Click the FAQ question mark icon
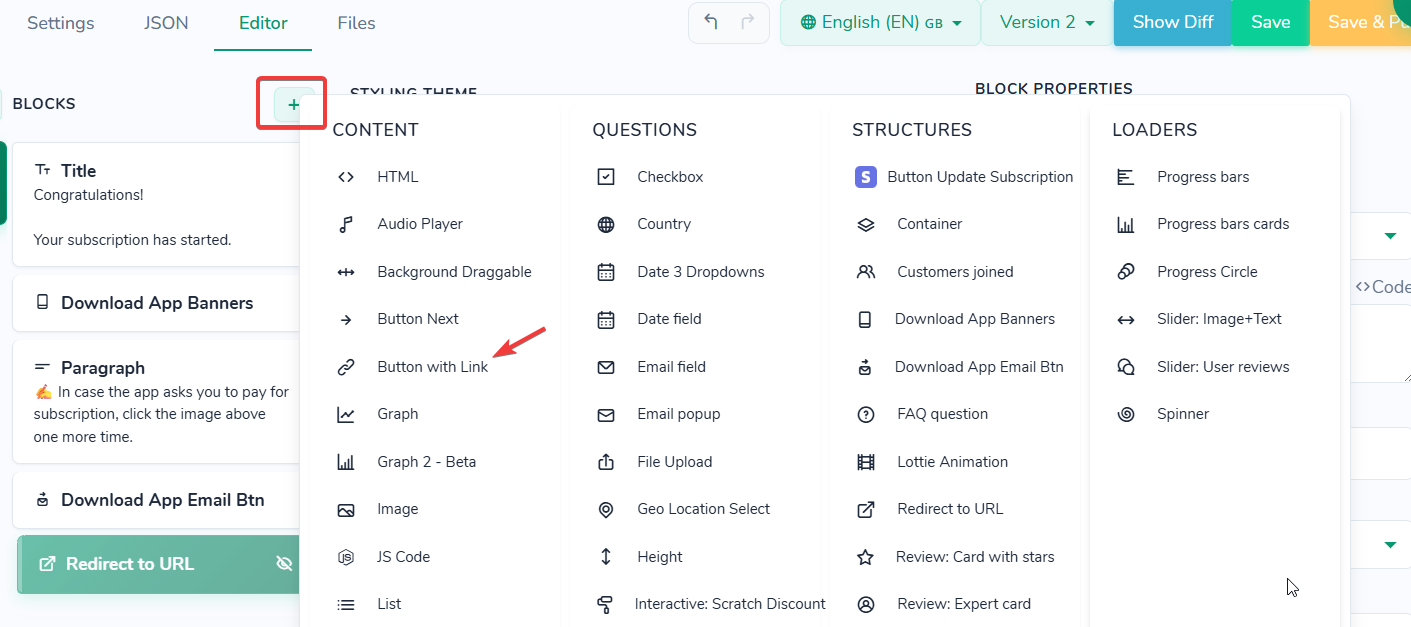This screenshot has width=1411, height=627. [x=866, y=414]
